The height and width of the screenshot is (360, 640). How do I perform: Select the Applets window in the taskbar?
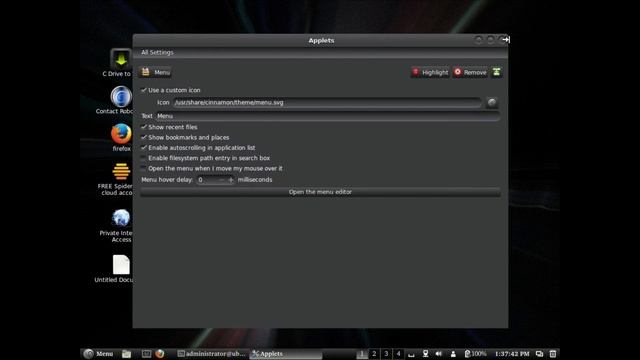(x=286, y=354)
